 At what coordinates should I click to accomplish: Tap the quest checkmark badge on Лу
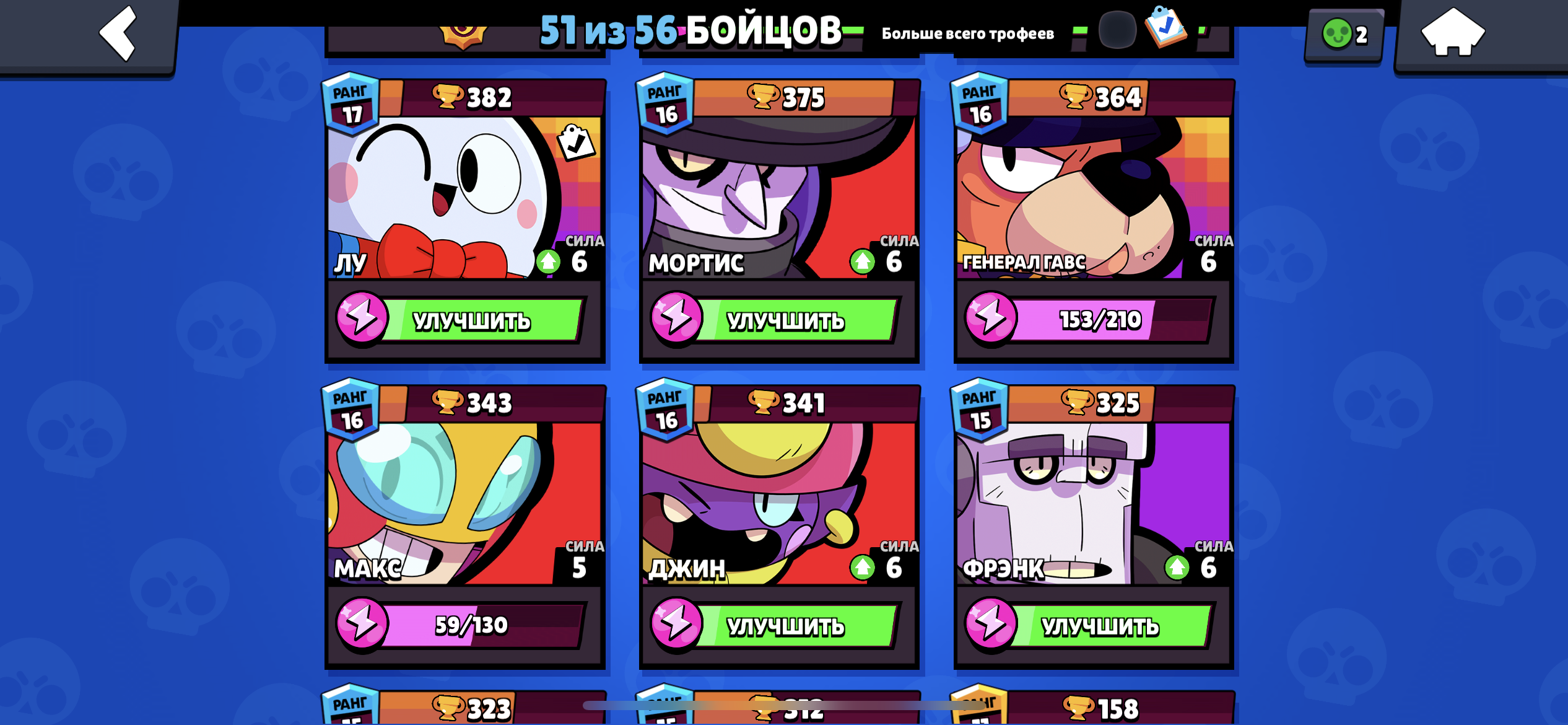576,143
